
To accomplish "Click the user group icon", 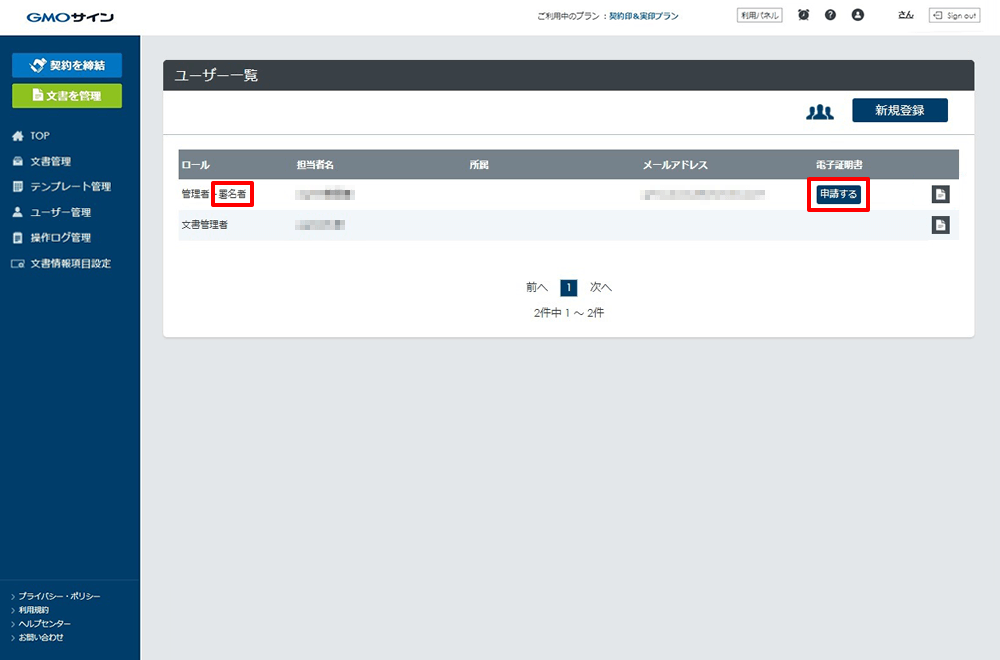I will coord(820,112).
